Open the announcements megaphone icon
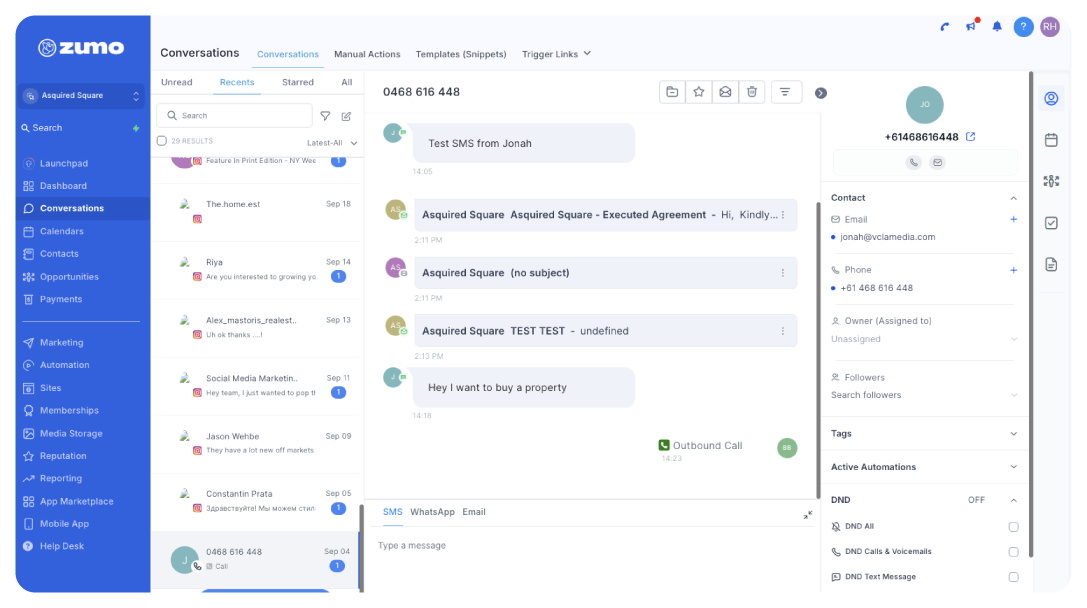 [x=971, y=26]
